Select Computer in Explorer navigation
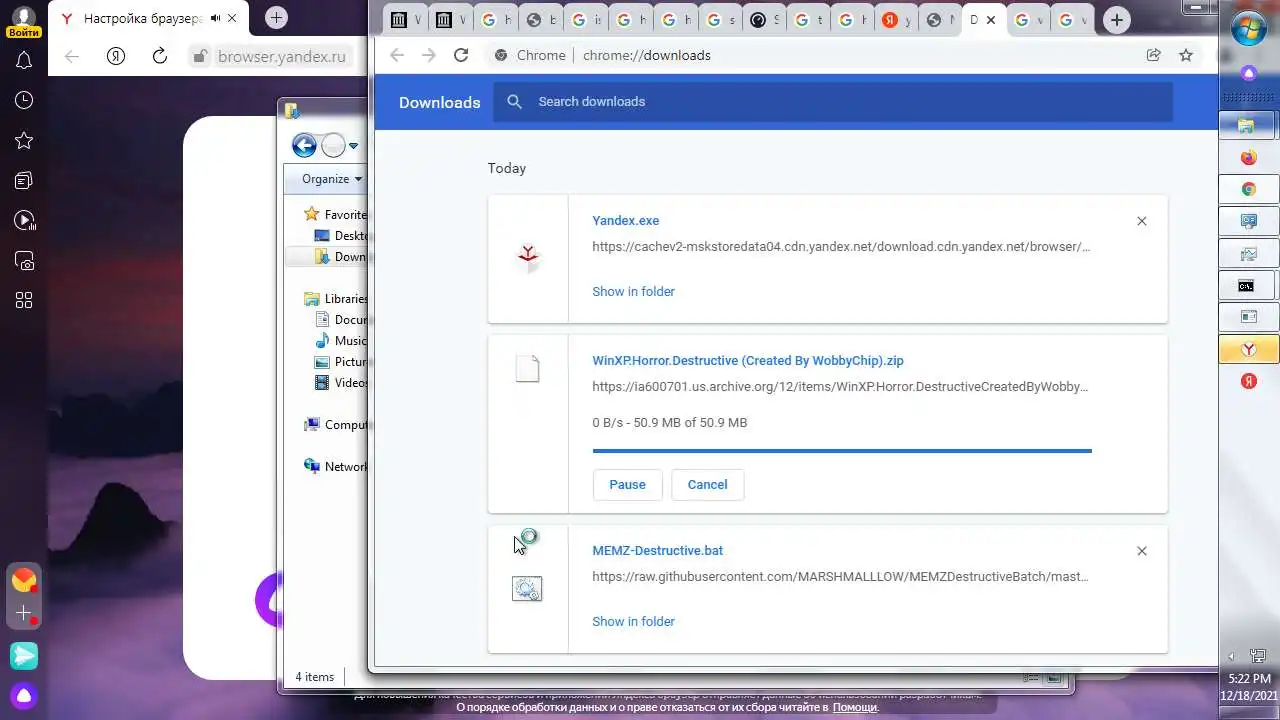Screen dimensions: 1280x720 [335, 424]
